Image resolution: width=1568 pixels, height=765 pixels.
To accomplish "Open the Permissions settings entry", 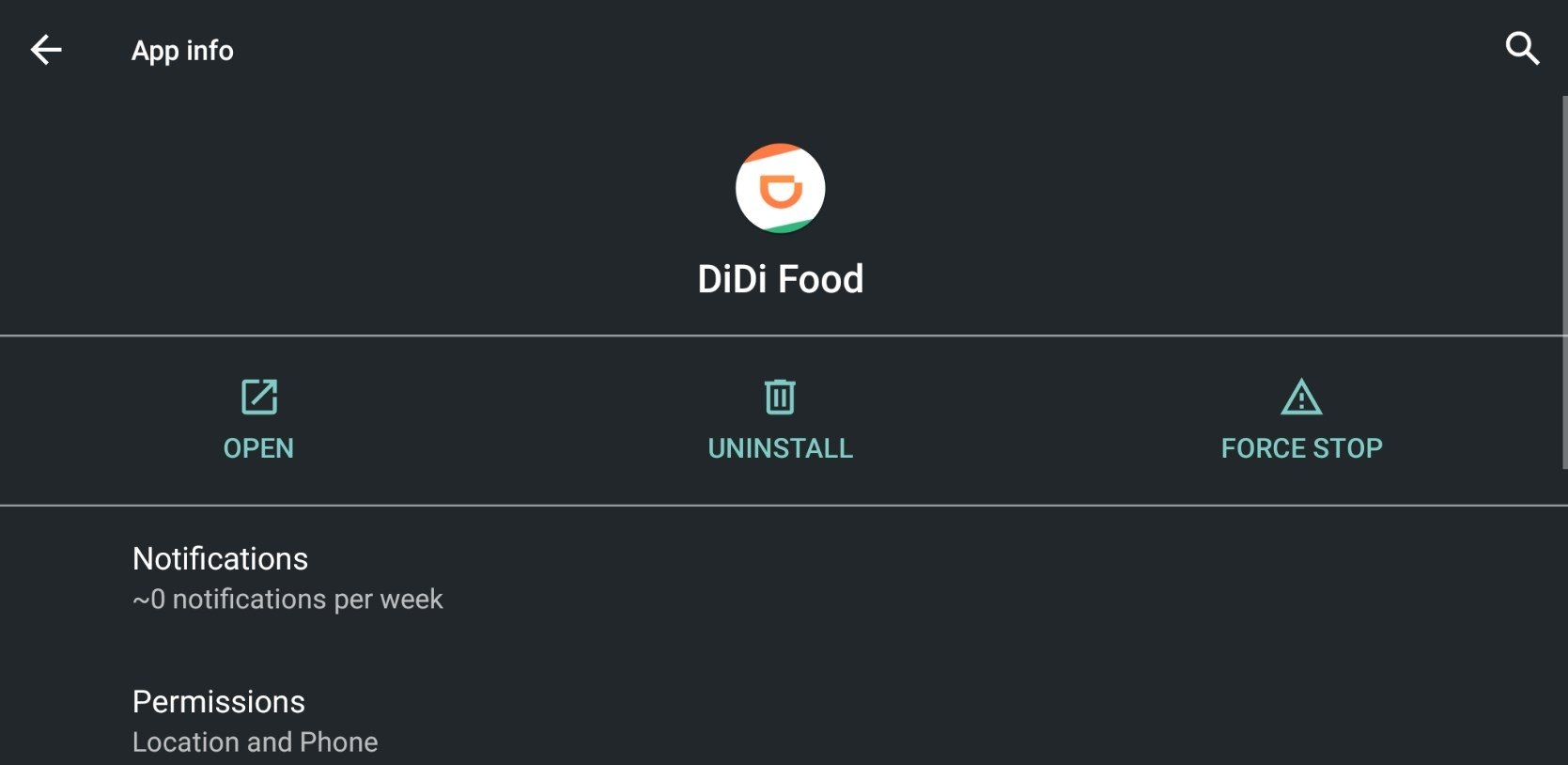I will coord(784,721).
